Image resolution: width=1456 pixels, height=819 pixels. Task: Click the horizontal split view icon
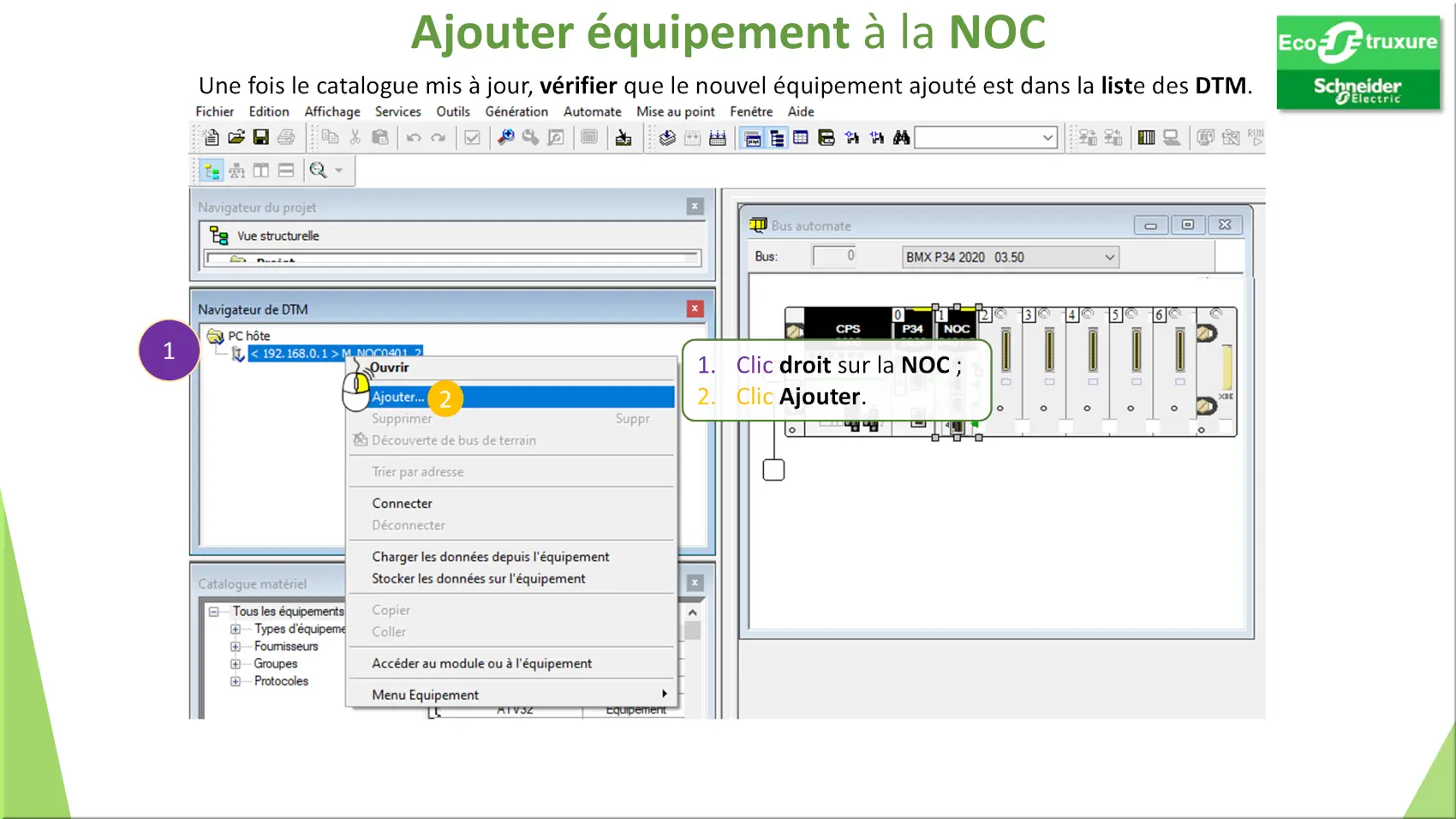point(286,170)
